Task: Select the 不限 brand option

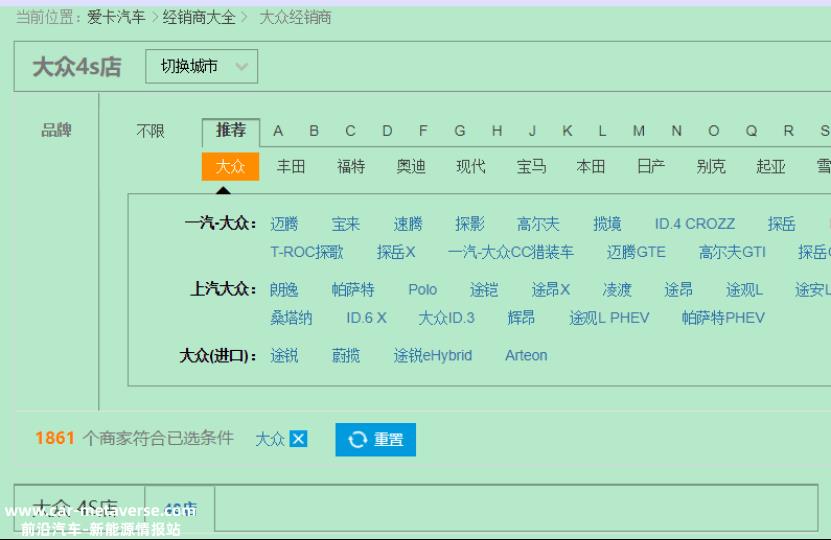Action: (x=151, y=131)
